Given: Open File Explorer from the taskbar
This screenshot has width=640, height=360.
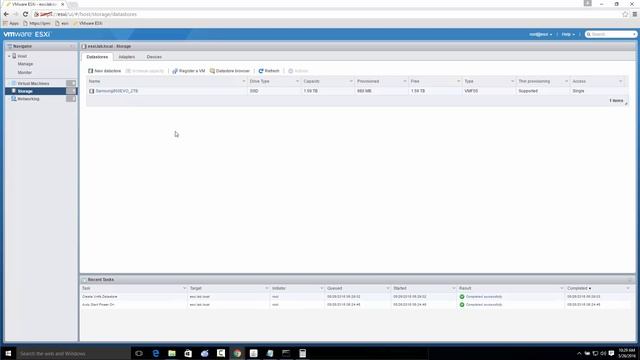Looking at the screenshot, I should click(x=172, y=353).
